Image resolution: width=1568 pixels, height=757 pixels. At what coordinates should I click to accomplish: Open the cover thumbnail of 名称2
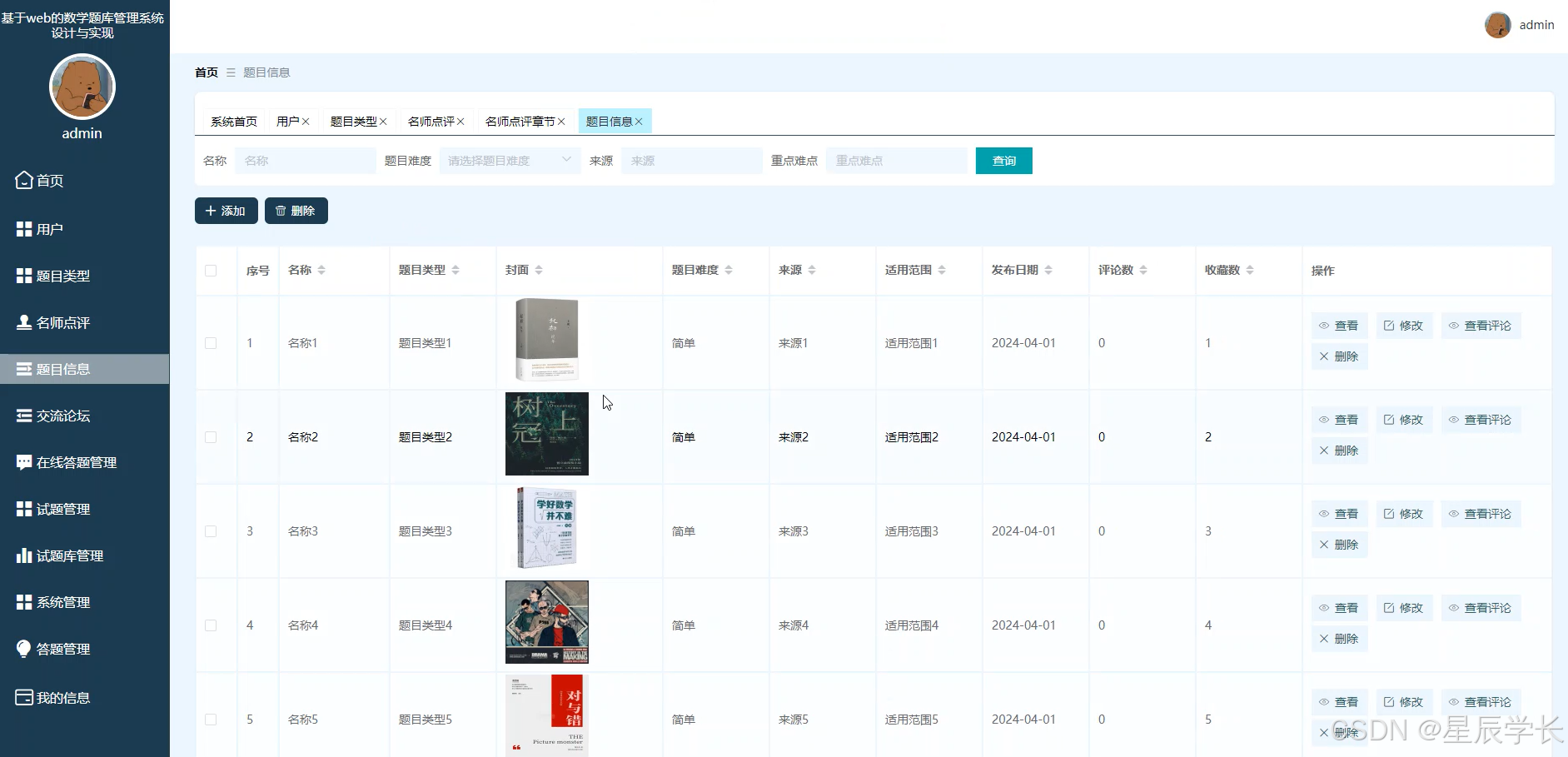coord(547,434)
